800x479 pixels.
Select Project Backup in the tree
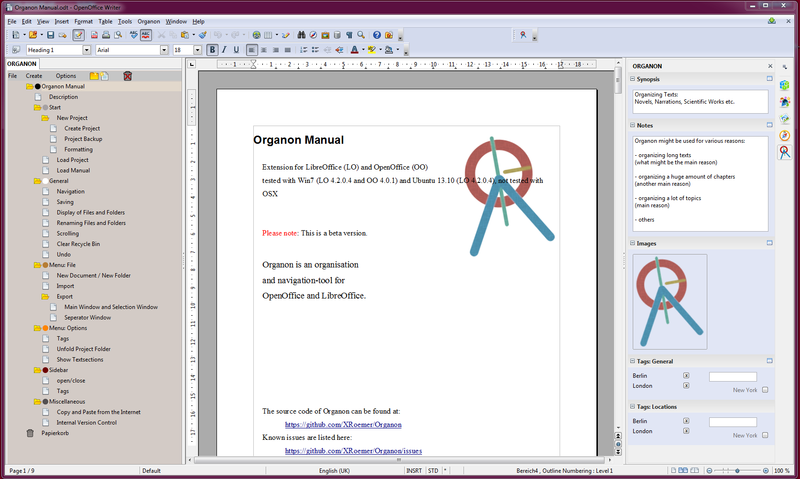[x=83, y=139]
